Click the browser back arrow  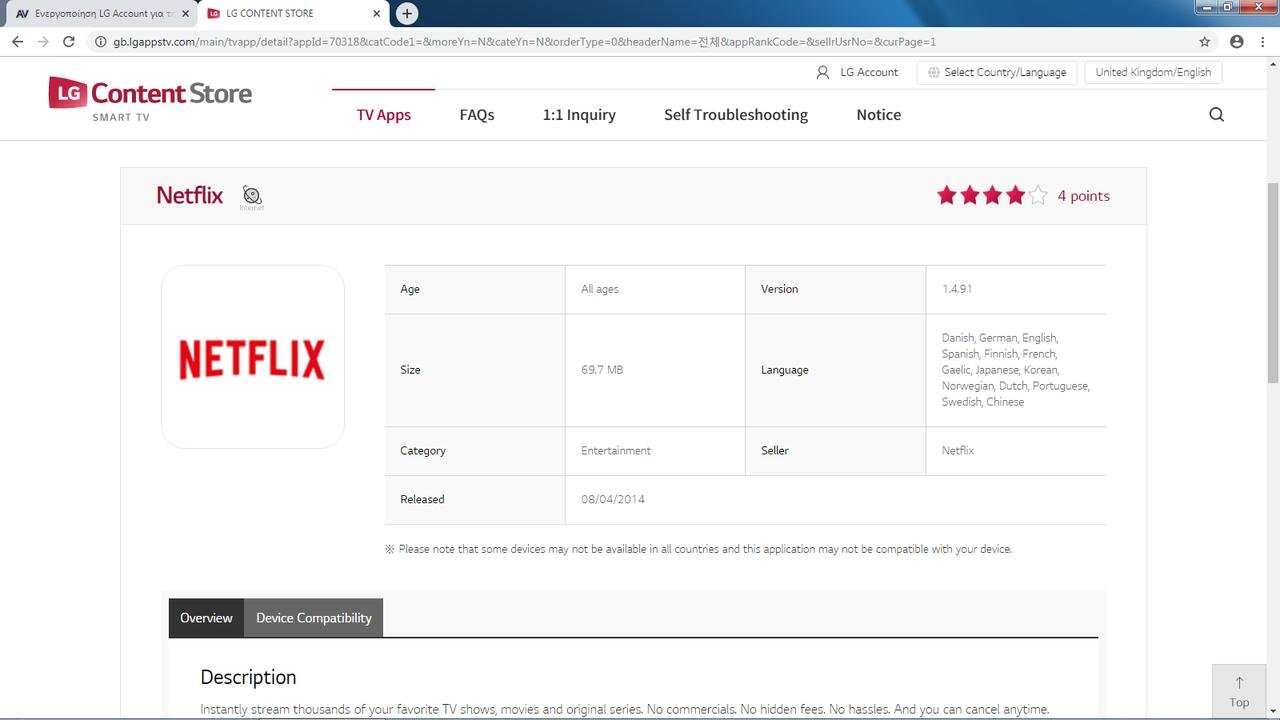click(17, 42)
